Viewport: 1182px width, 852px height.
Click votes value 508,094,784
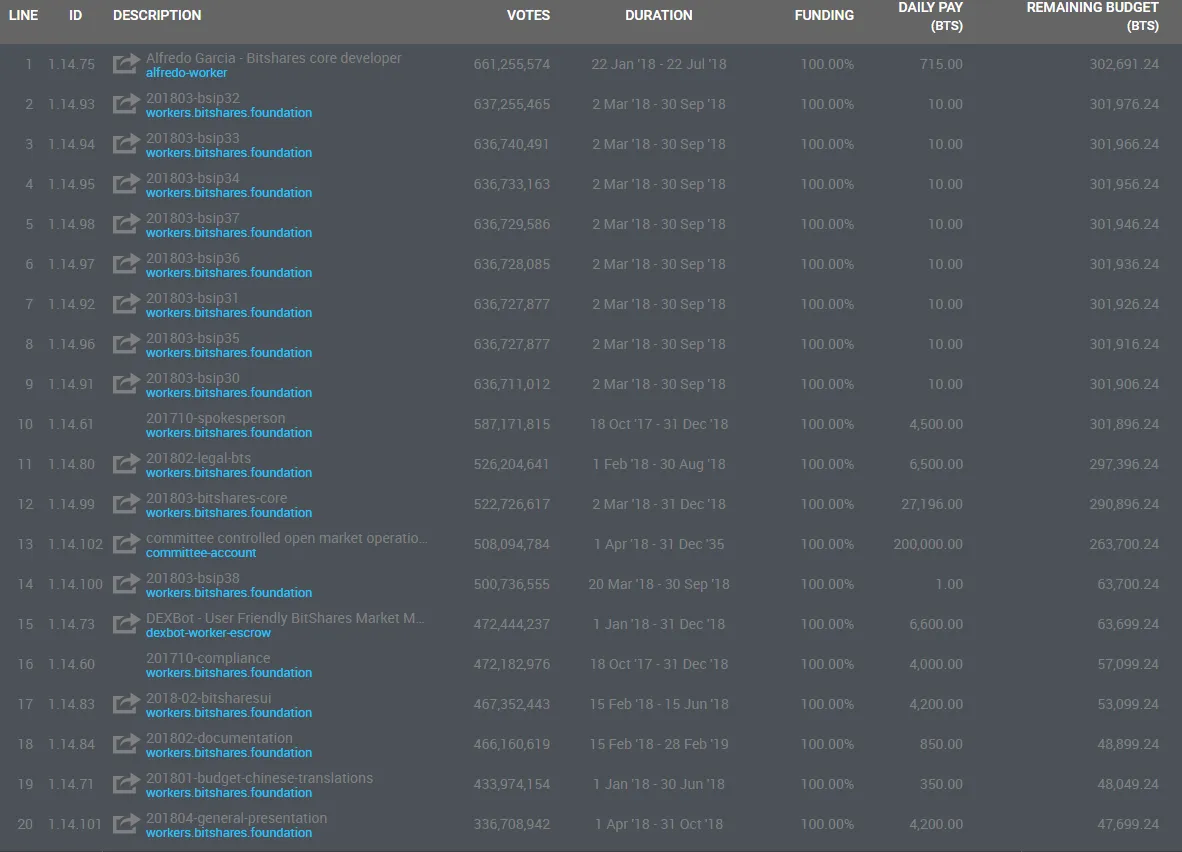click(x=512, y=544)
